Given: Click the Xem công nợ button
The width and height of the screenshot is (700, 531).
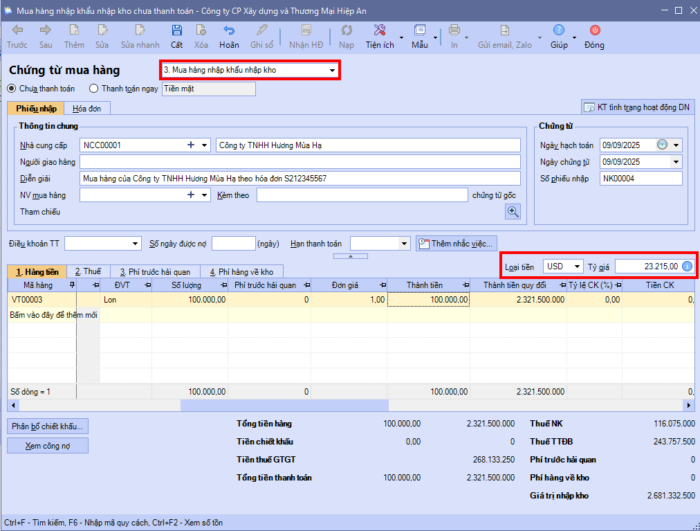Looking at the screenshot, I should [x=49, y=445].
